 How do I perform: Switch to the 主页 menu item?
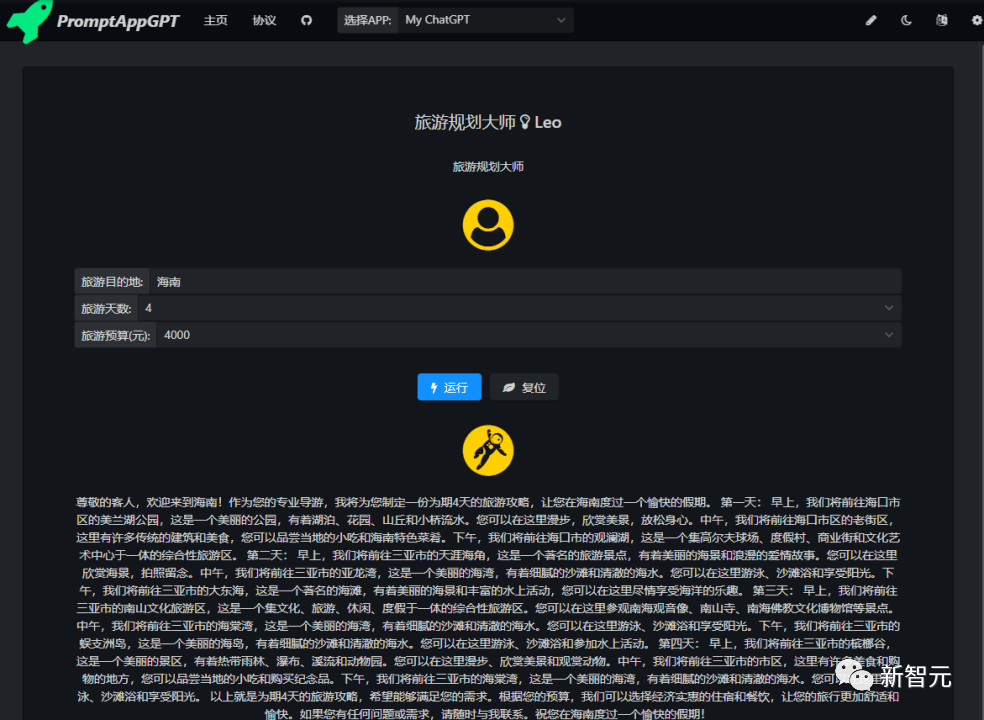click(216, 19)
